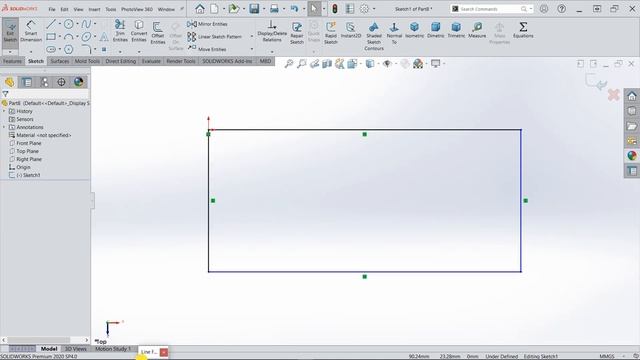
Task: Switch to Isometric view
Action: tap(414, 30)
